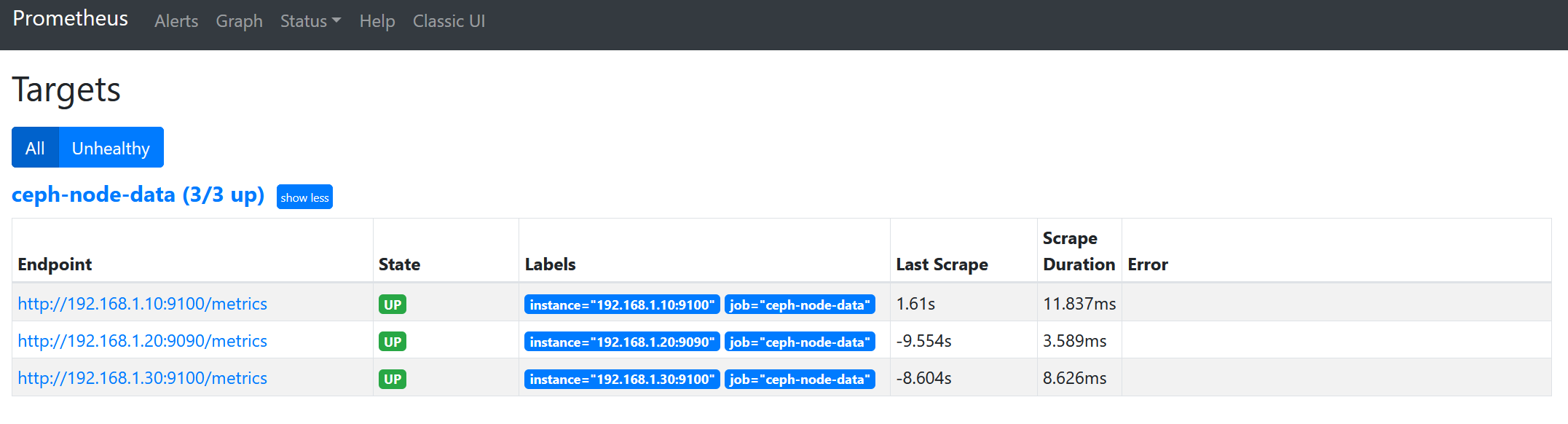Click the UP badge for 192.168.1.10
This screenshot has height=424, width=1568.
[x=393, y=305]
